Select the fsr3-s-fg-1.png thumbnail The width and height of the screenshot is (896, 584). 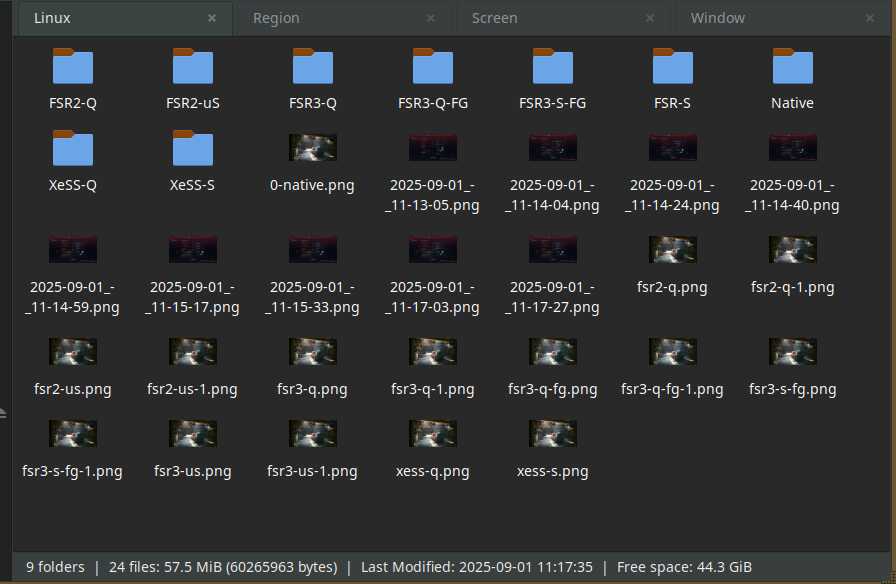click(x=73, y=433)
